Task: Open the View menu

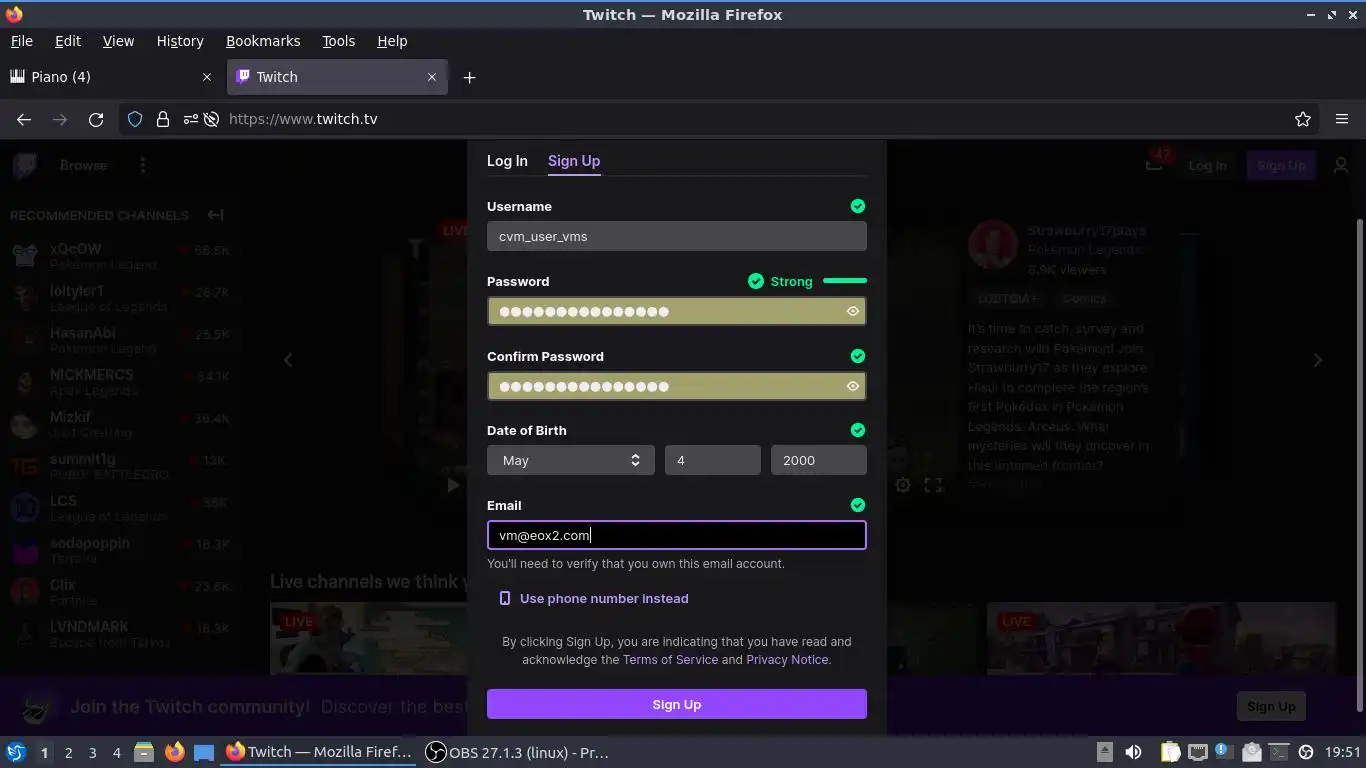Action: (x=118, y=41)
